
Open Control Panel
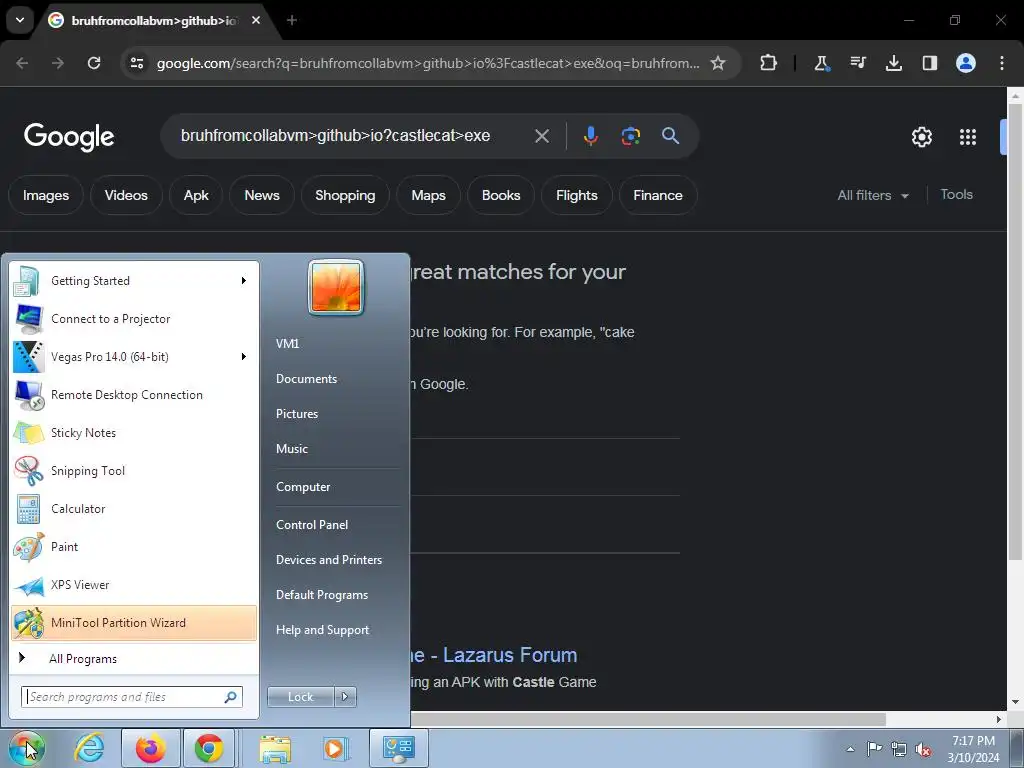pyautogui.click(x=312, y=525)
